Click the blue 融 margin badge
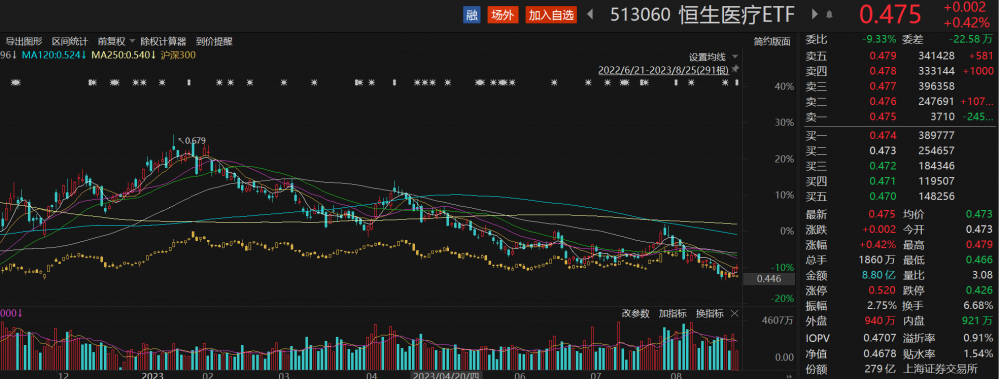999x379 pixels. click(x=471, y=15)
